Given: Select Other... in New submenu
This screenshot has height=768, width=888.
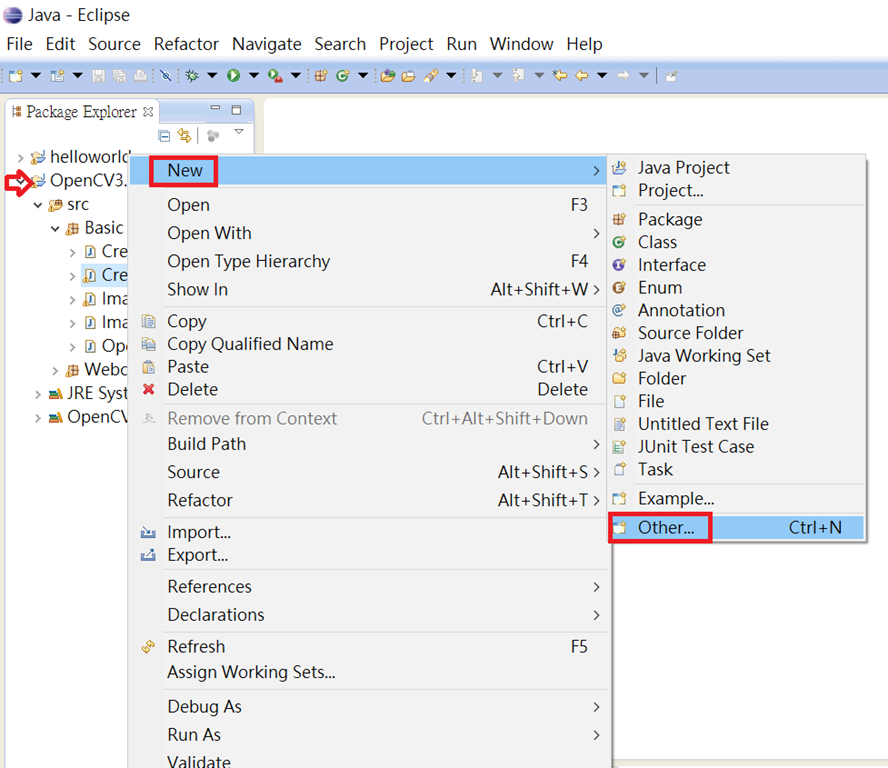Looking at the screenshot, I should (737, 527).
